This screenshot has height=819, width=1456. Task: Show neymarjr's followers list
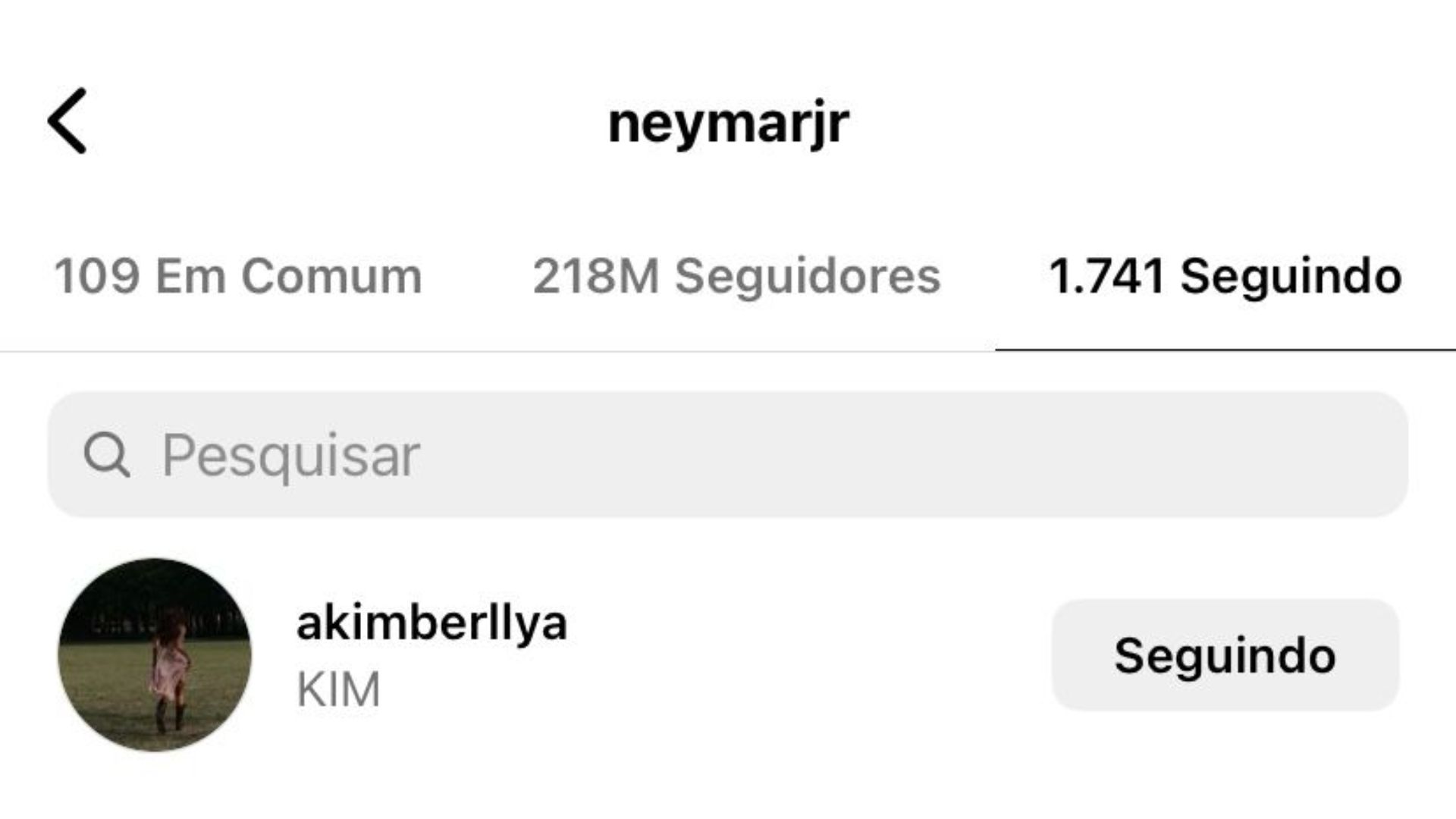736,276
